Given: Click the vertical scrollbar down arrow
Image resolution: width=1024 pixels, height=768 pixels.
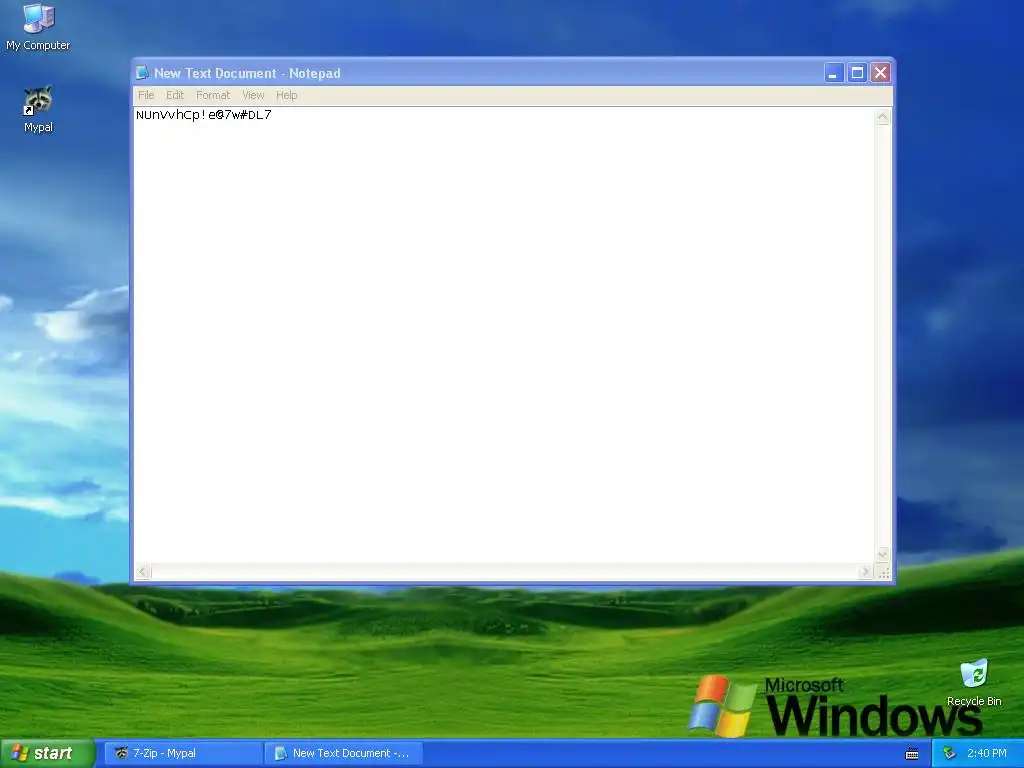Looking at the screenshot, I should (x=883, y=554).
